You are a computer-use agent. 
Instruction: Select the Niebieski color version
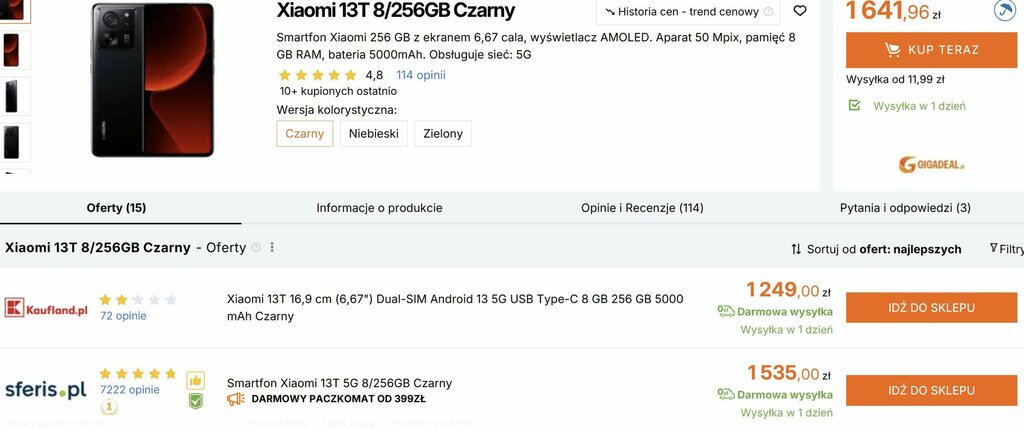click(374, 134)
